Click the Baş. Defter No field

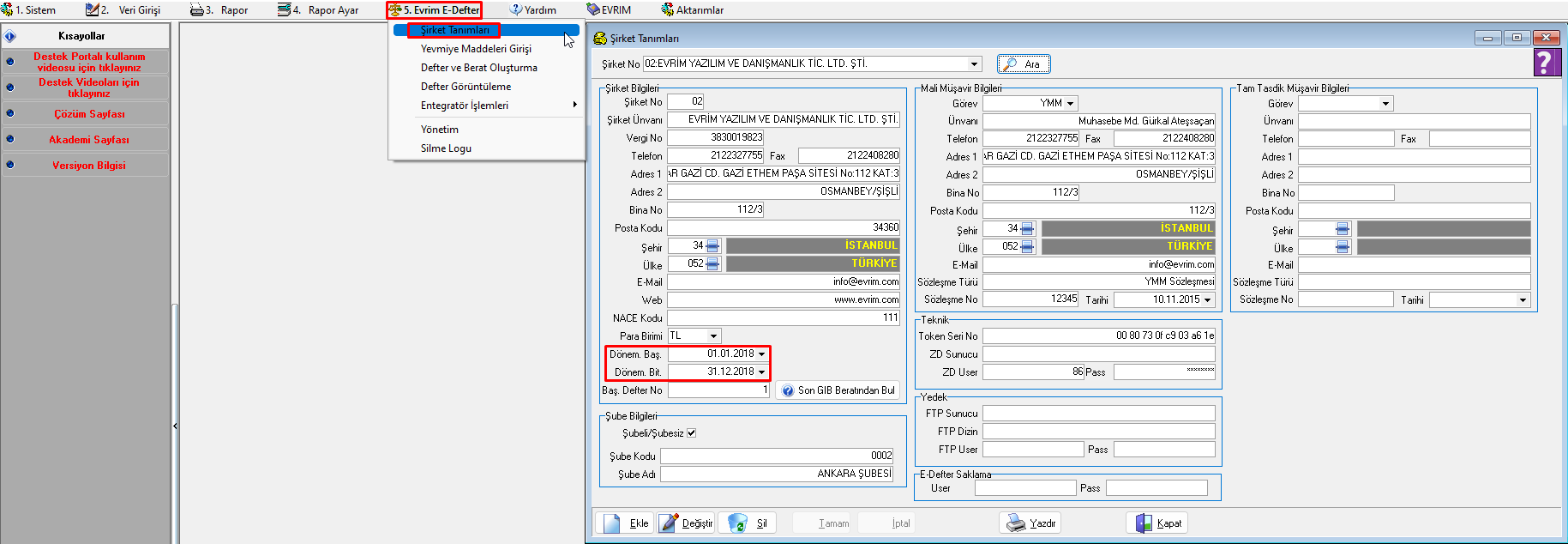719,390
